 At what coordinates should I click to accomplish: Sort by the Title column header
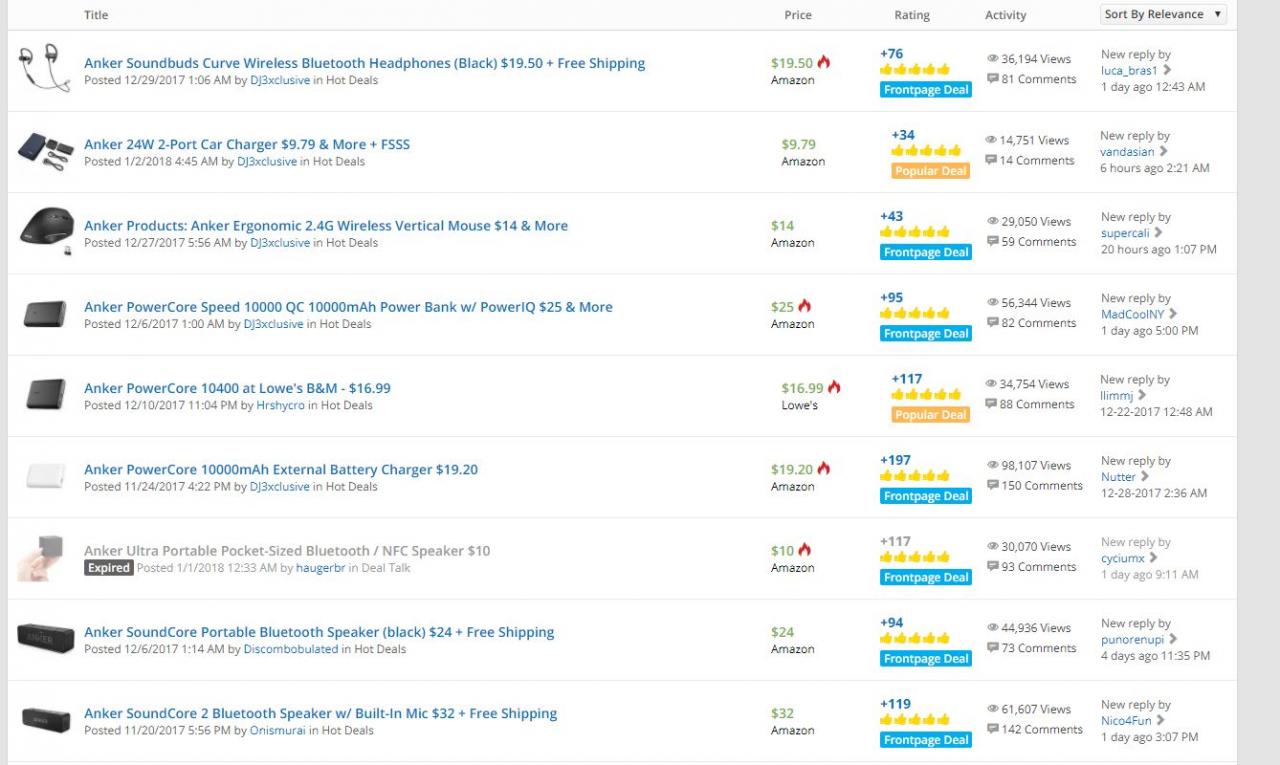click(x=96, y=15)
